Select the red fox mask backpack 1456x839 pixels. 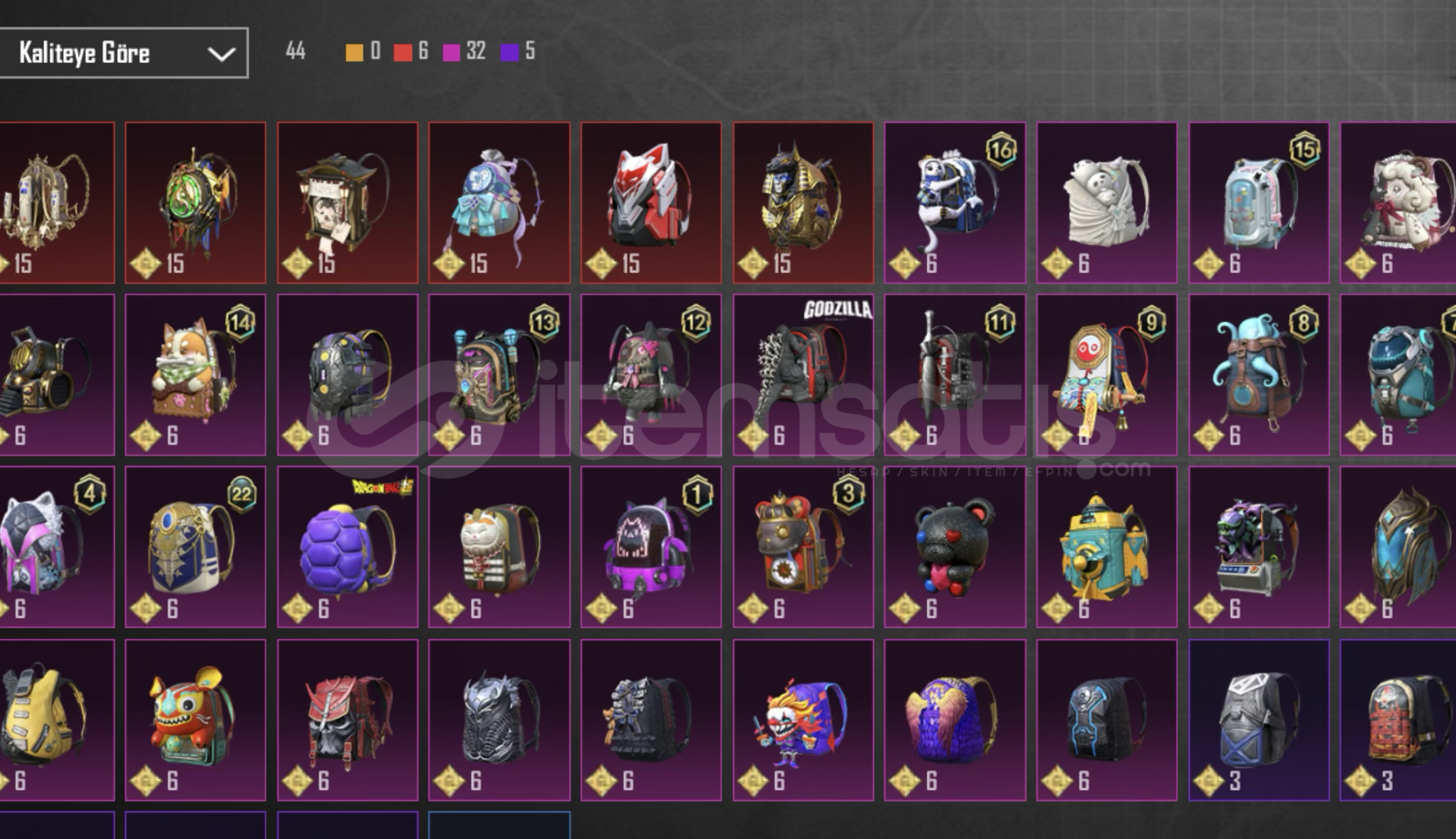click(x=651, y=202)
